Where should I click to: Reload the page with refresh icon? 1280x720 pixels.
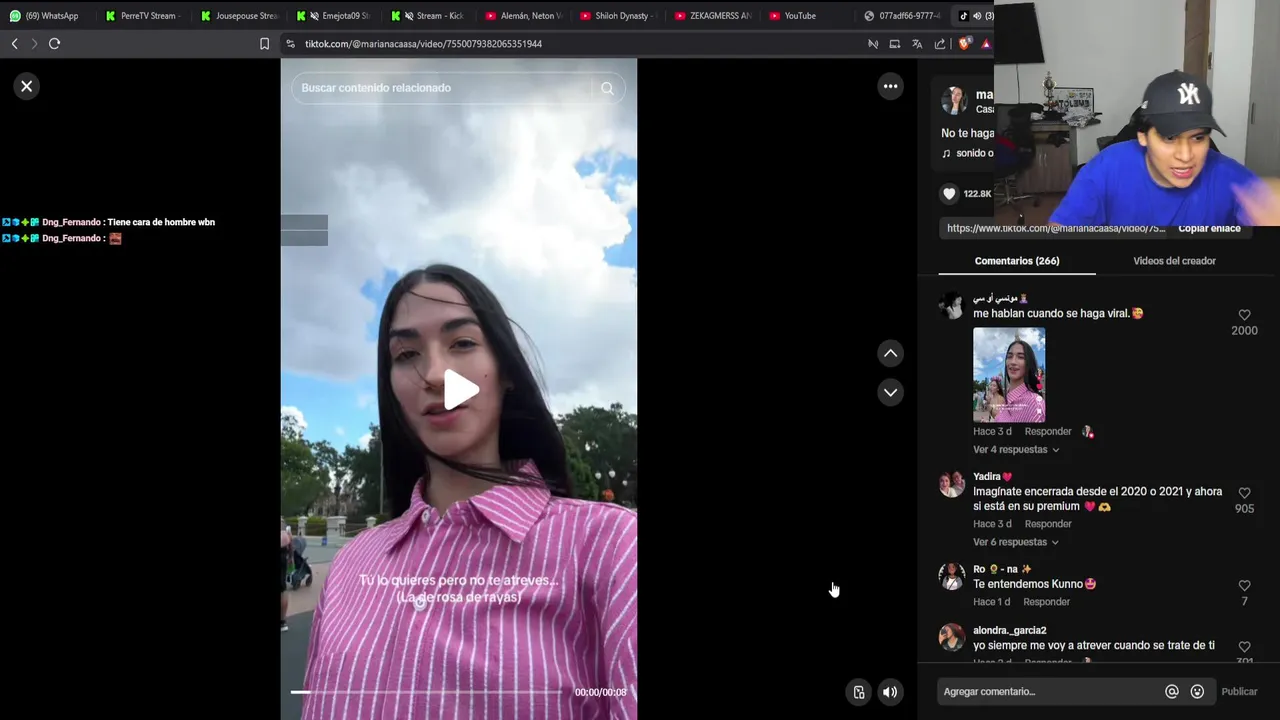[x=54, y=44]
